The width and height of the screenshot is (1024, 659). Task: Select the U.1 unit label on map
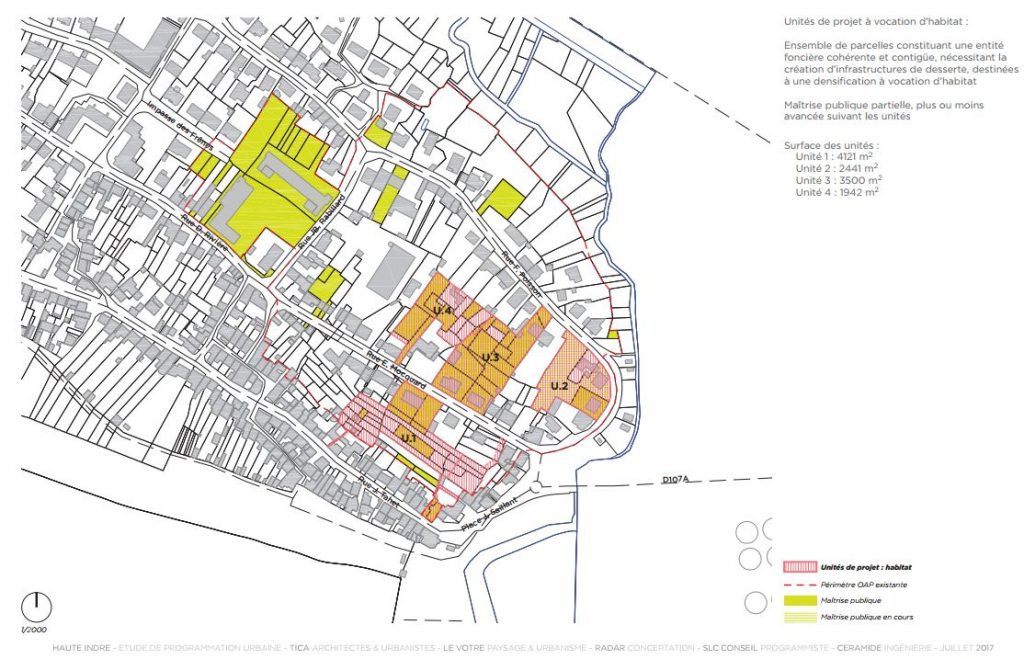point(408,438)
